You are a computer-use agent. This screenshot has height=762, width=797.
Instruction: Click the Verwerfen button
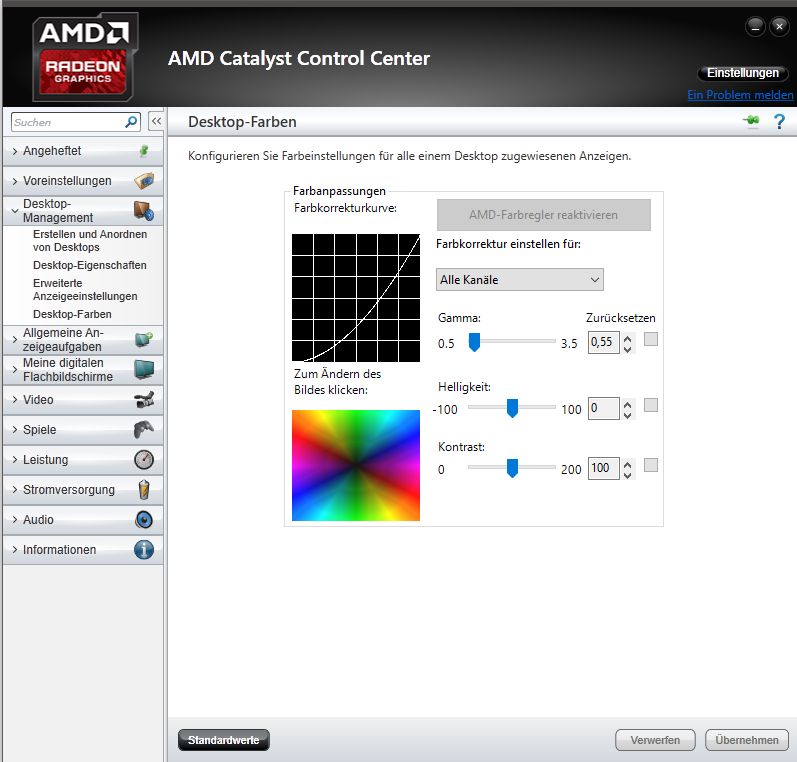pos(655,740)
